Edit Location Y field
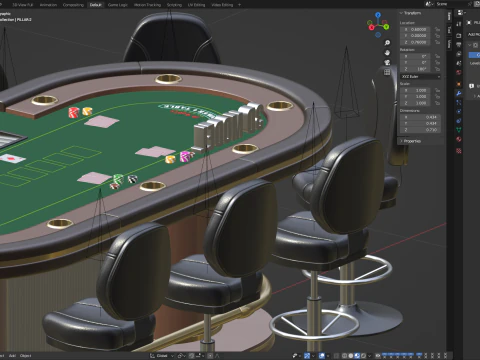This screenshot has width=480, height=360. tap(416, 36)
